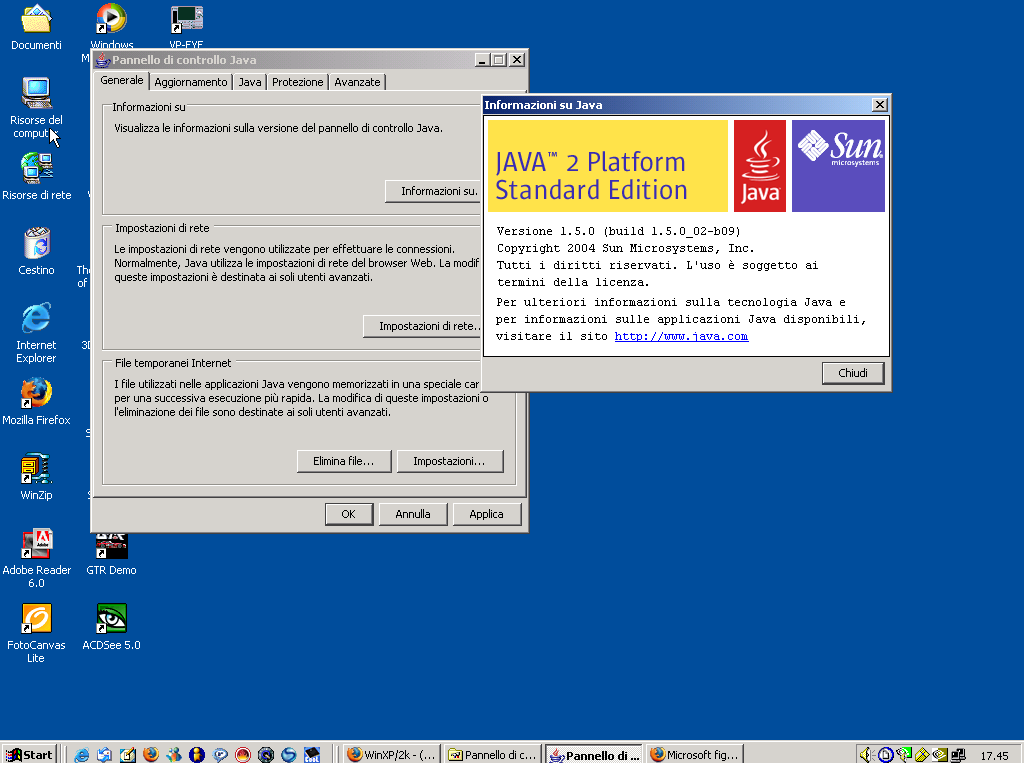Select the GTR Demo desktop shortcut
Viewport: 1024px width, 763px height.
coord(112,555)
